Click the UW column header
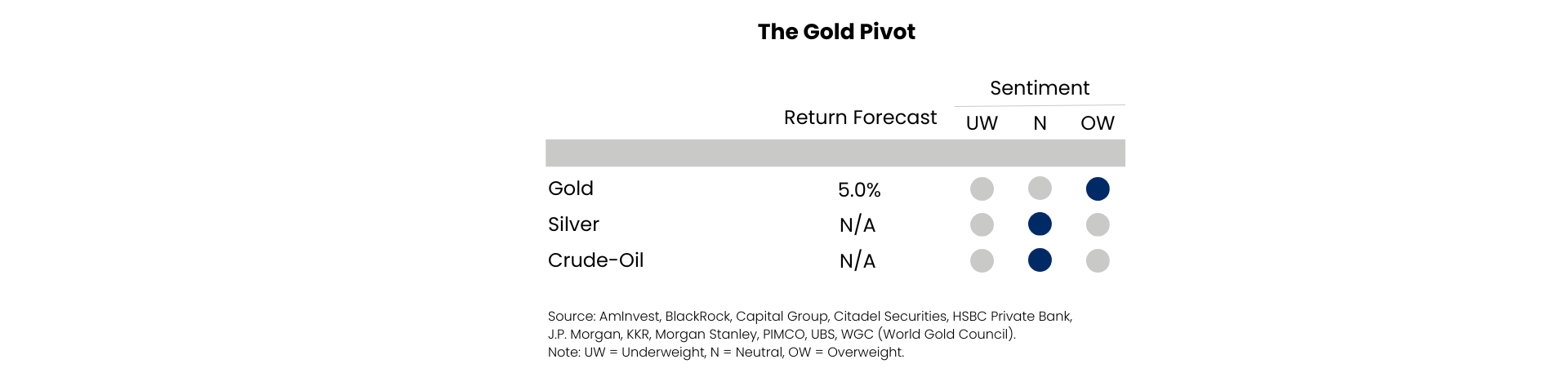 (x=982, y=123)
